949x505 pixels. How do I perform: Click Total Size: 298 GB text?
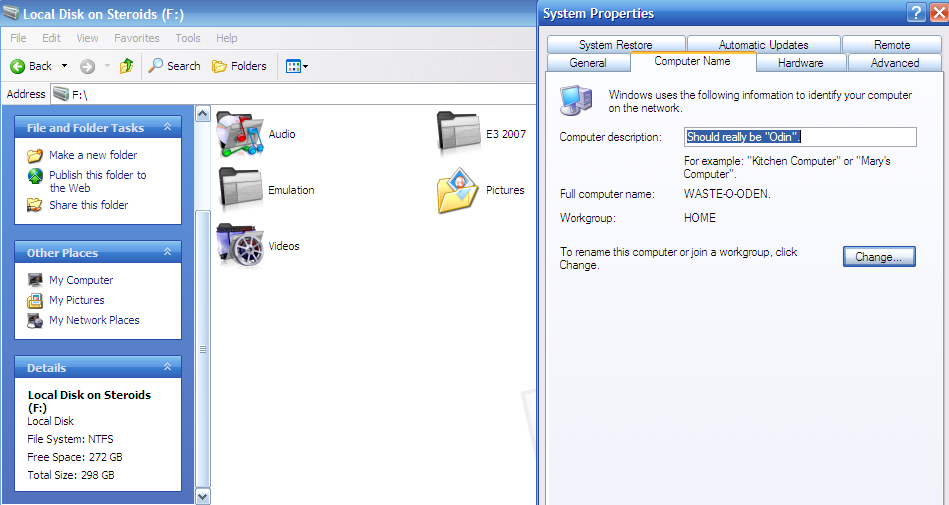click(x=71, y=475)
